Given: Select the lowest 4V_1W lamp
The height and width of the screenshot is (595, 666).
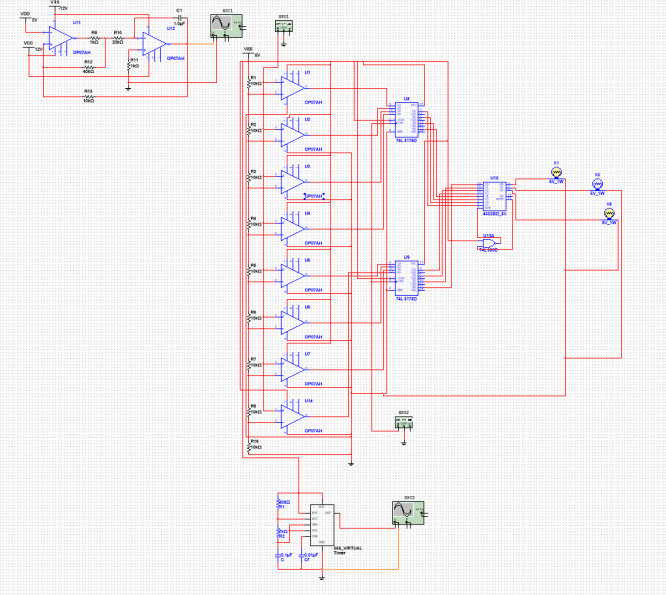Looking at the screenshot, I should 609,213.
